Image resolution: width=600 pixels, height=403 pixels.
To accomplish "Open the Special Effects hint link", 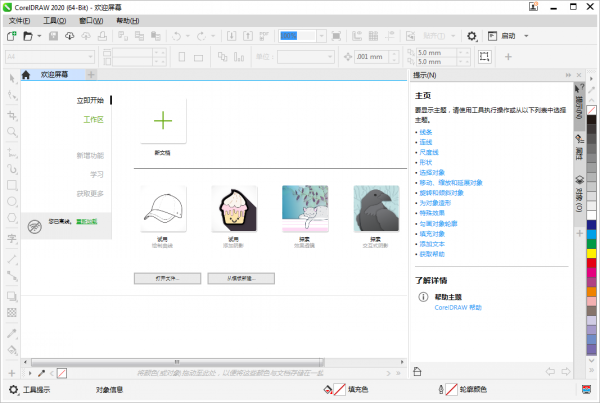I will tap(432, 213).
